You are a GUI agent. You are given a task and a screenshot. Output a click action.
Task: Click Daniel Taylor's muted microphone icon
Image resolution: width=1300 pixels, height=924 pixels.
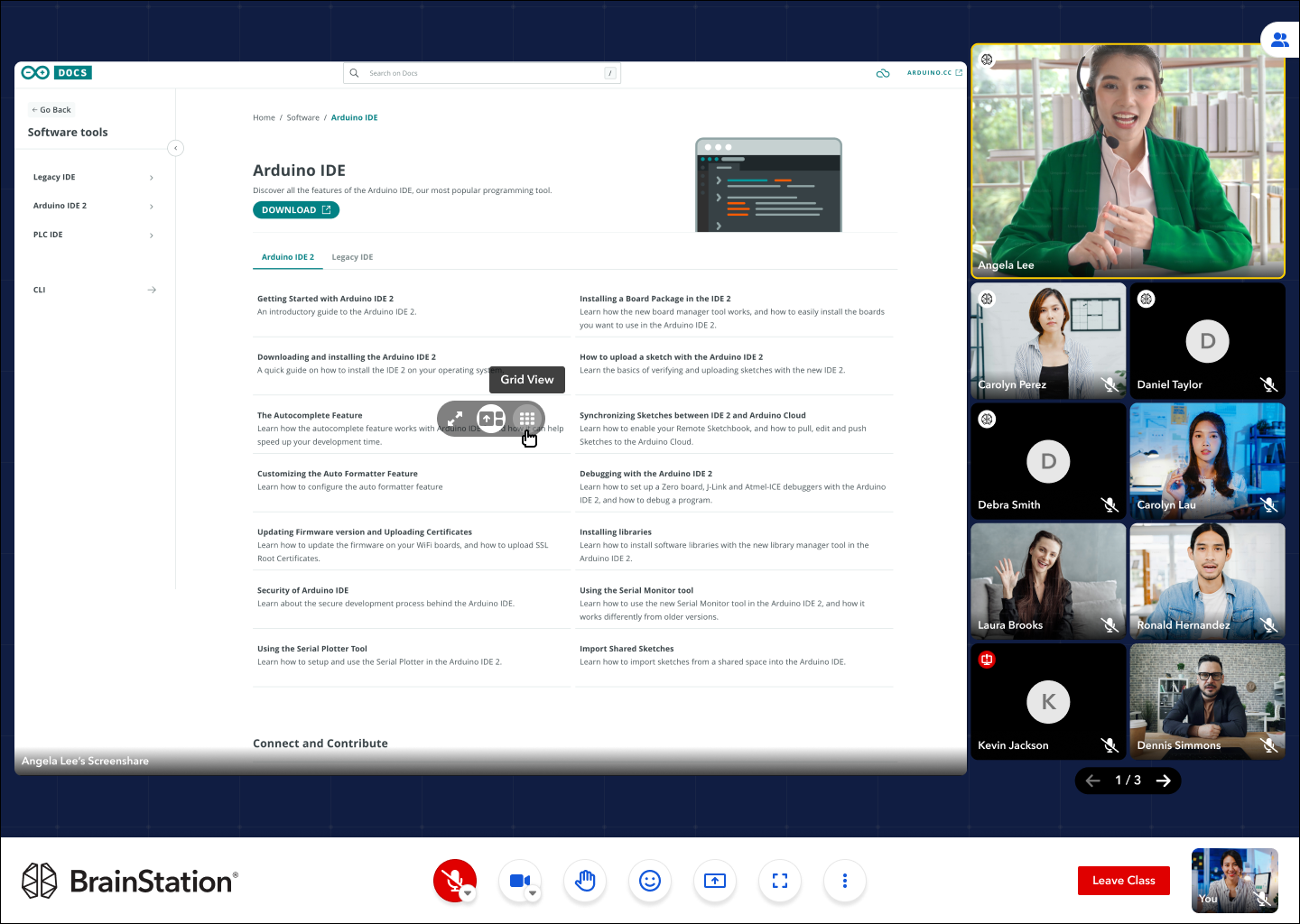1268,385
